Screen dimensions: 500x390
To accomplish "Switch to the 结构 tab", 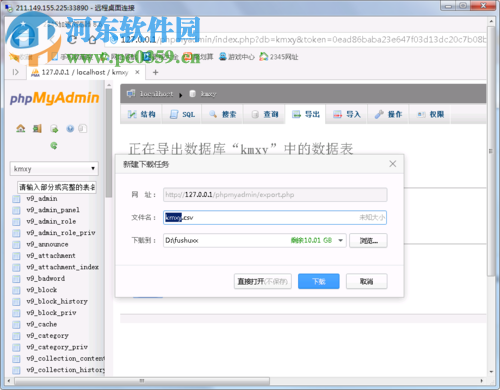I will point(141,114).
